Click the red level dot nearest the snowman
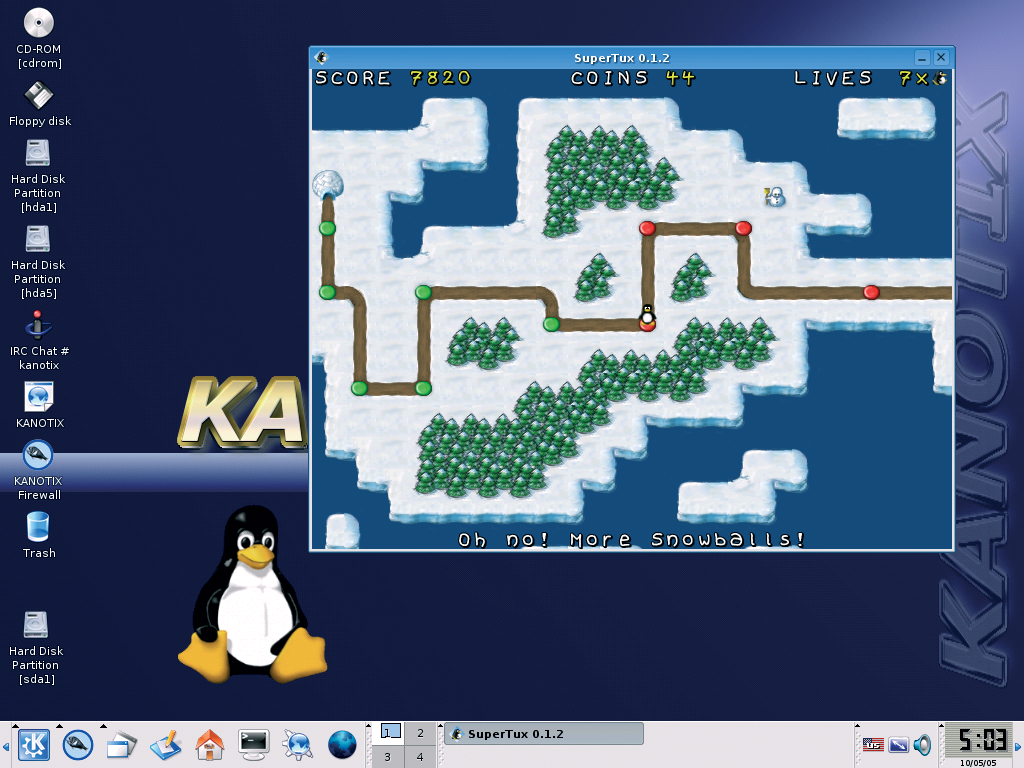The width and height of the screenshot is (1024, 768). coord(743,228)
